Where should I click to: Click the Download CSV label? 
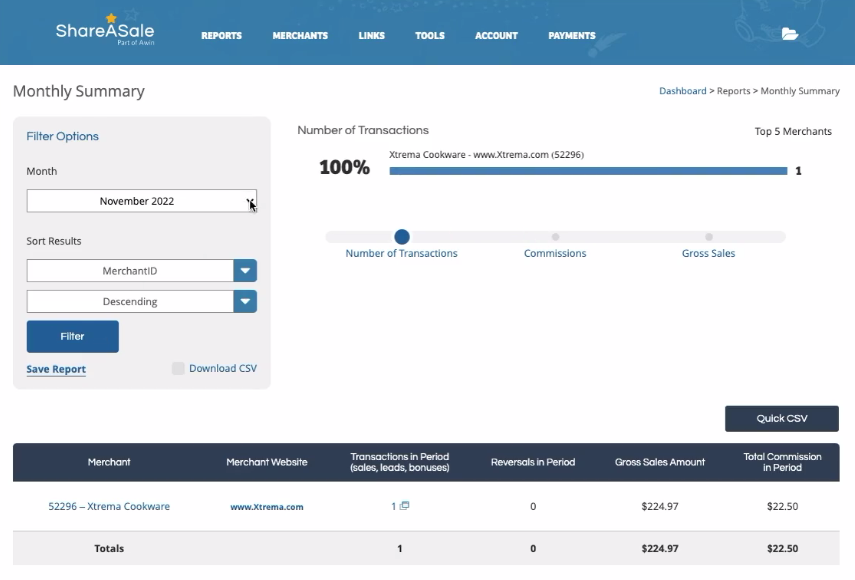coord(223,368)
